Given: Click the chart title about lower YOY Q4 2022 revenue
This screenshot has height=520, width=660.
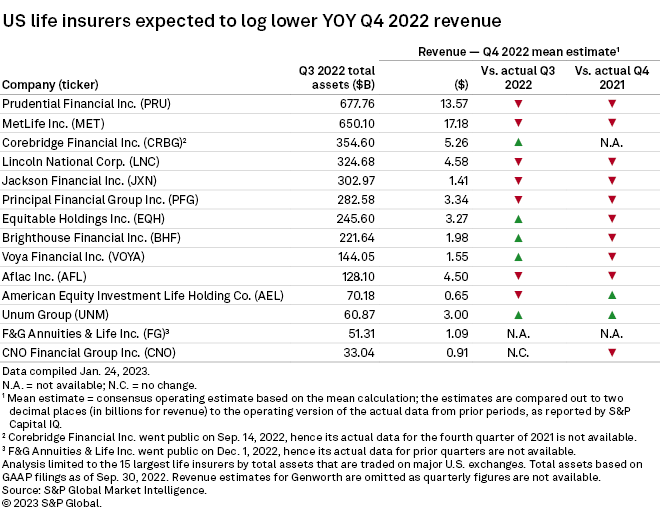Looking at the screenshot, I should click(252, 21).
